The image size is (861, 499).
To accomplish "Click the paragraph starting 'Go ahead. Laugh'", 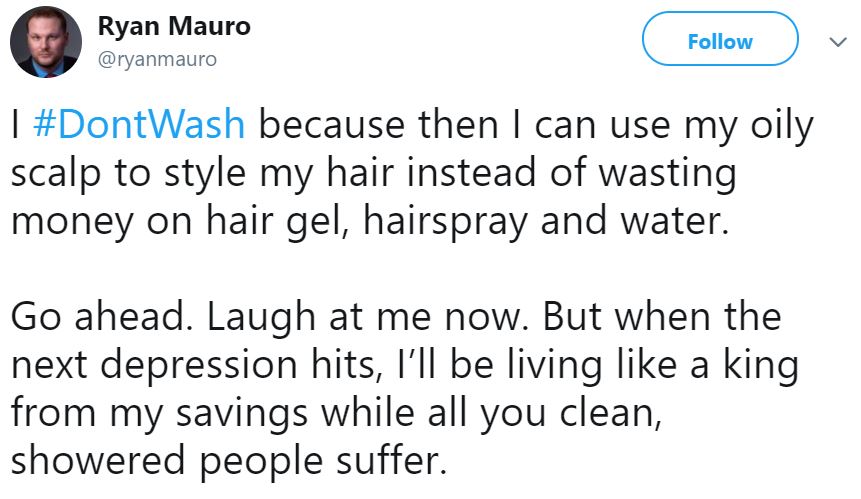I will [405, 389].
